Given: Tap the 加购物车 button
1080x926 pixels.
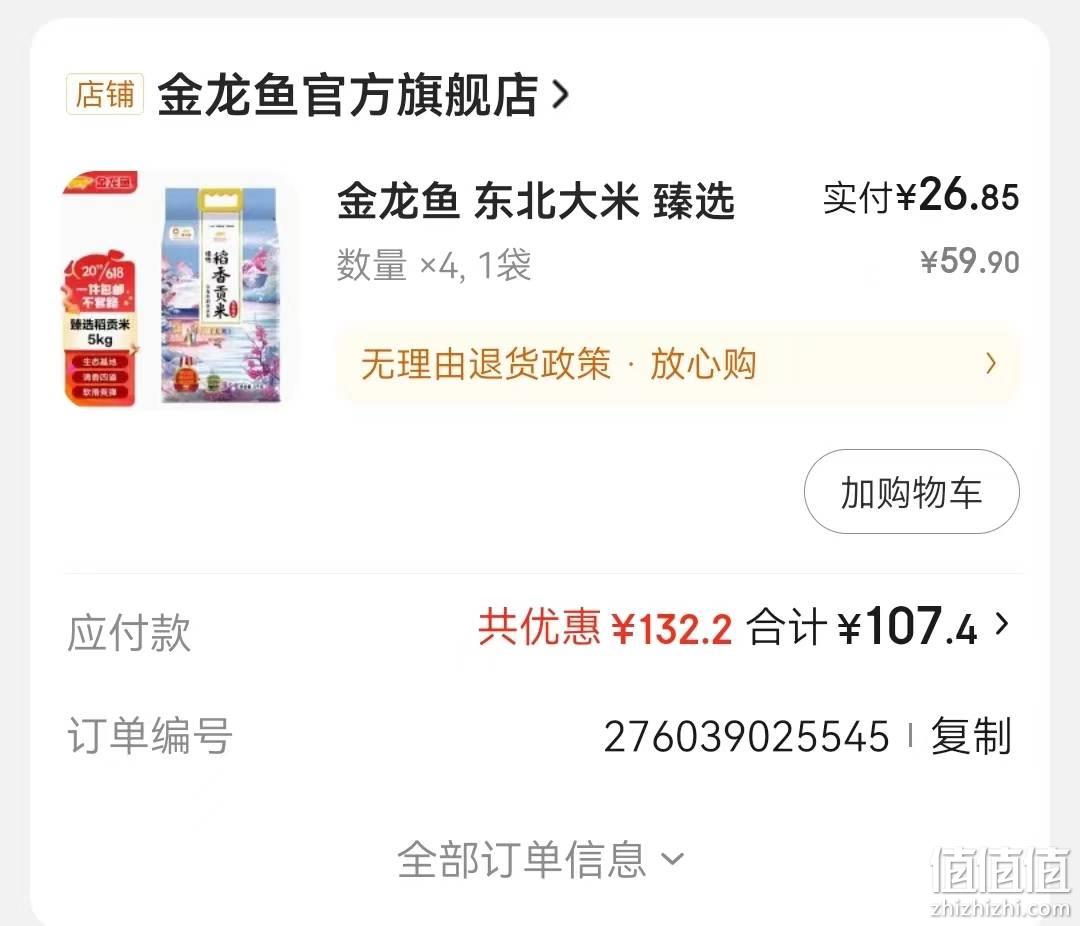Looking at the screenshot, I should click(911, 492).
